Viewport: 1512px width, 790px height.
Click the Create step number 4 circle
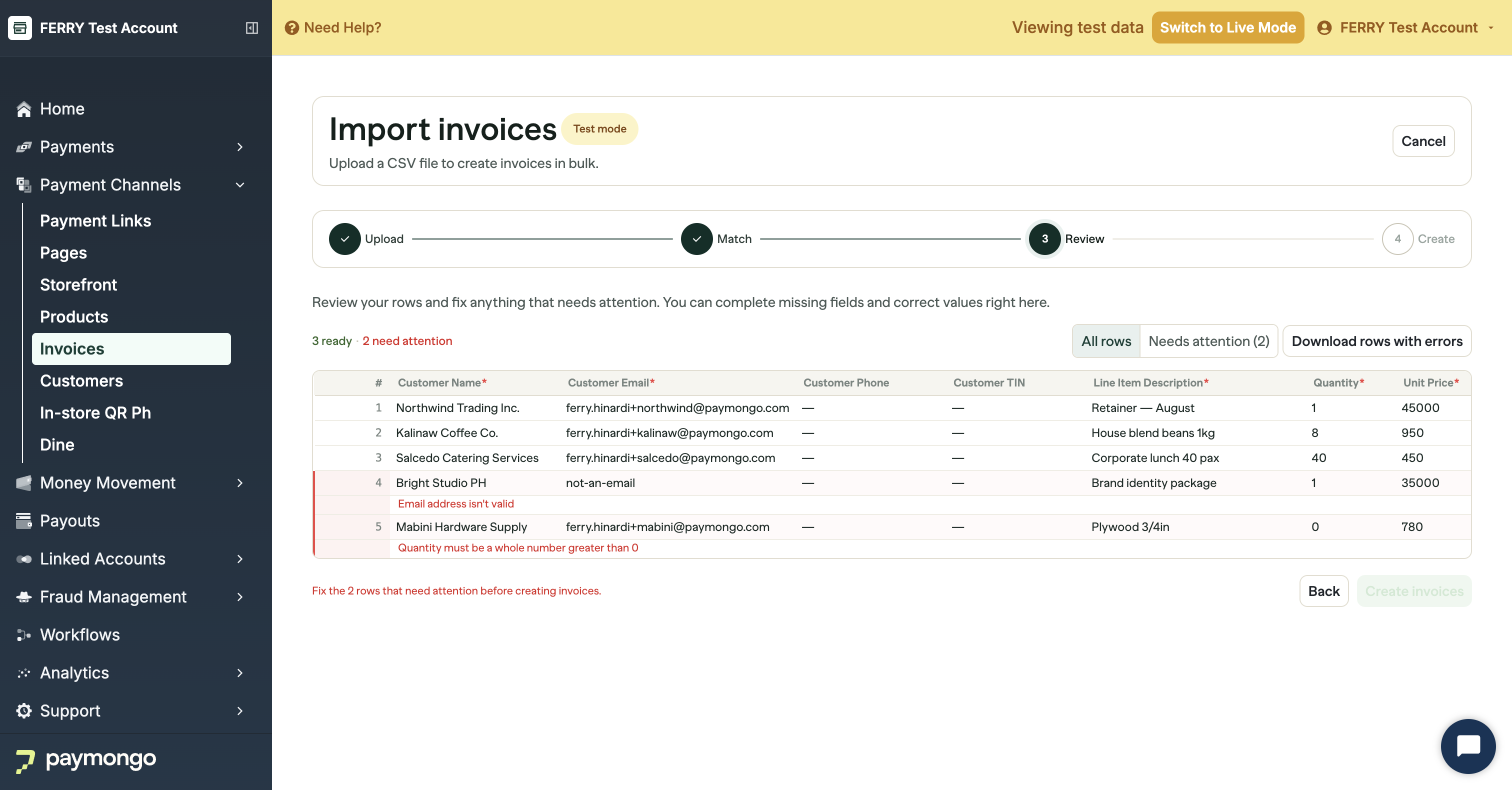coord(1397,239)
